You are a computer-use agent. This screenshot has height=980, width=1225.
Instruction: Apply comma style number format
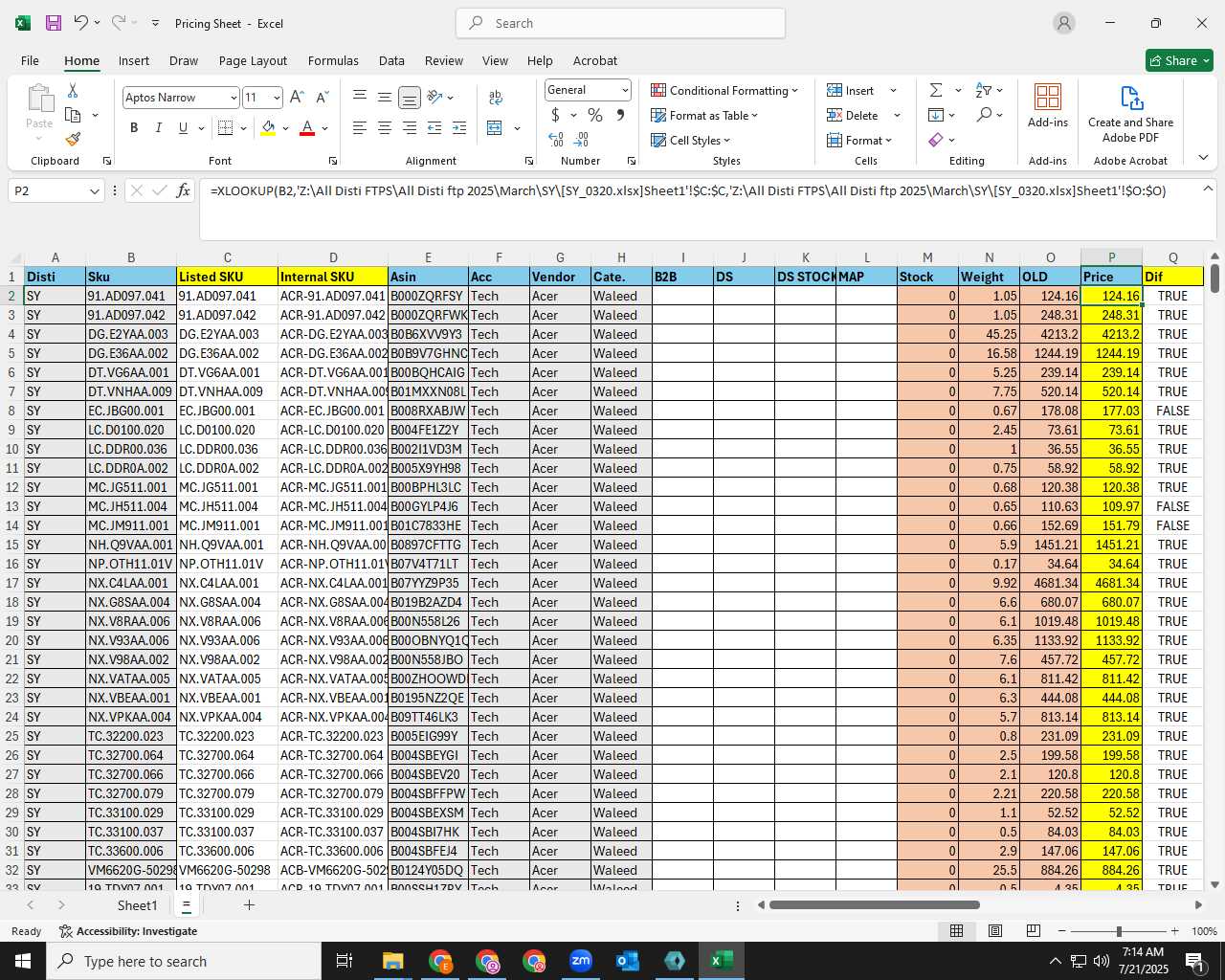(x=620, y=115)
